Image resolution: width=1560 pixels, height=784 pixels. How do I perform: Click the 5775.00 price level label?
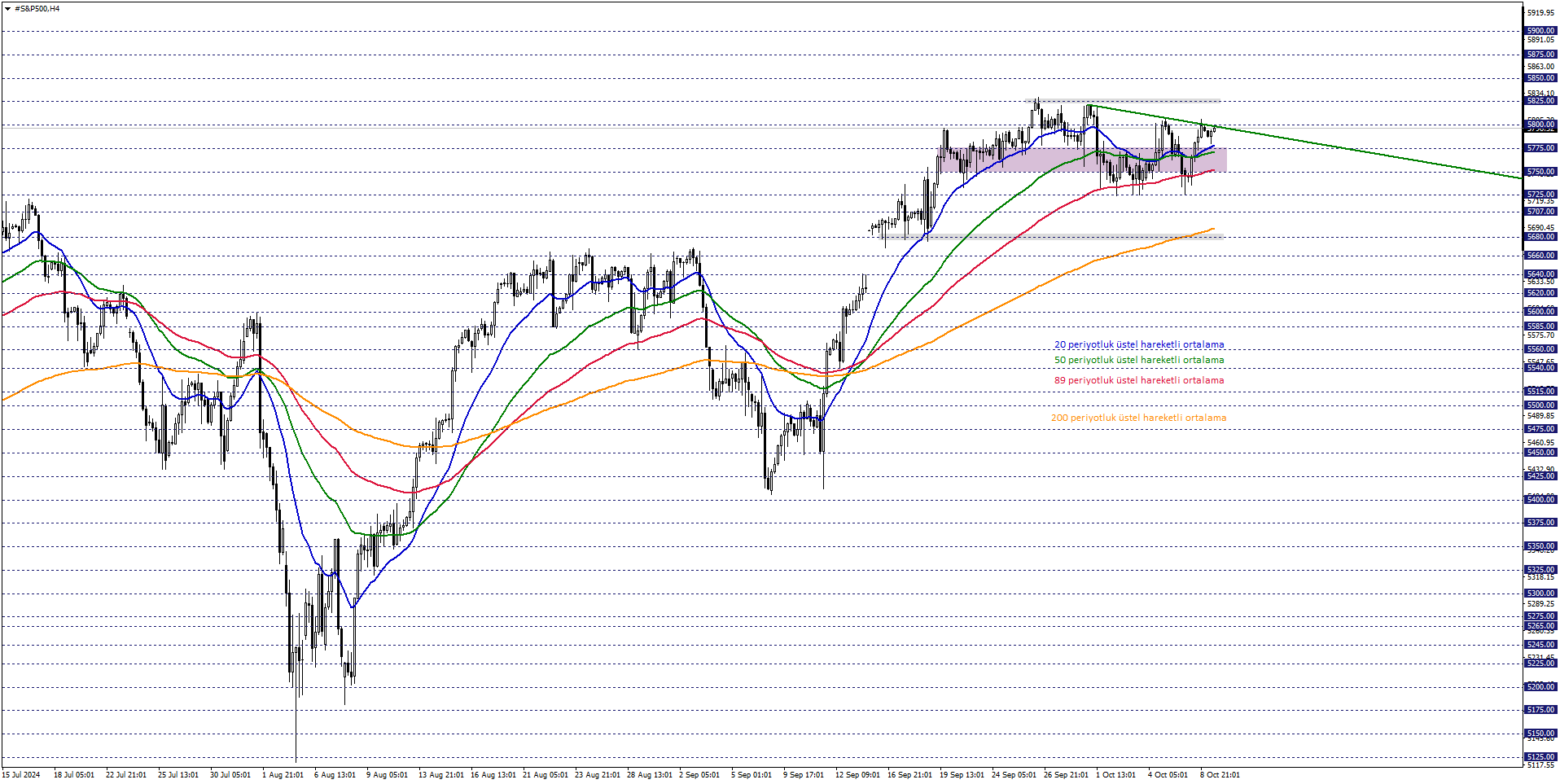pyautogui.click(x=1540, y=148)
